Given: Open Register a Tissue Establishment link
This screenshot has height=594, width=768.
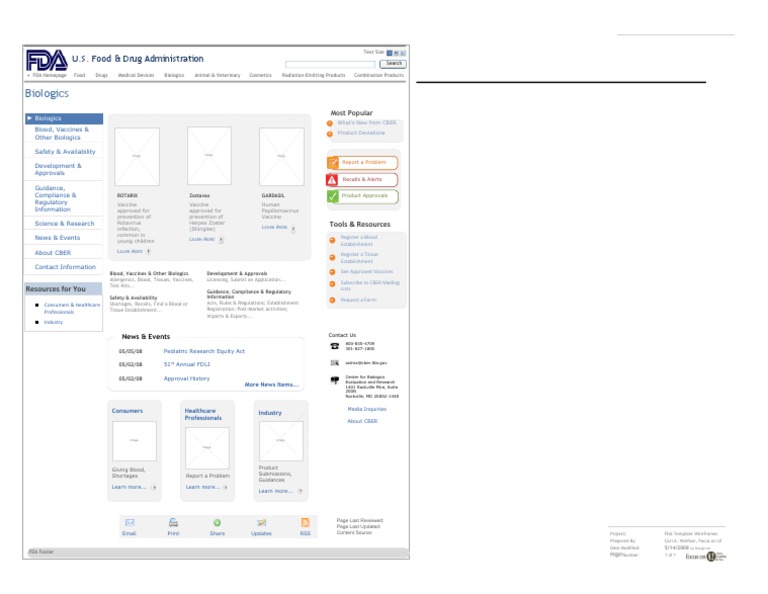Looking at the screenshot, I should (360, 258).
